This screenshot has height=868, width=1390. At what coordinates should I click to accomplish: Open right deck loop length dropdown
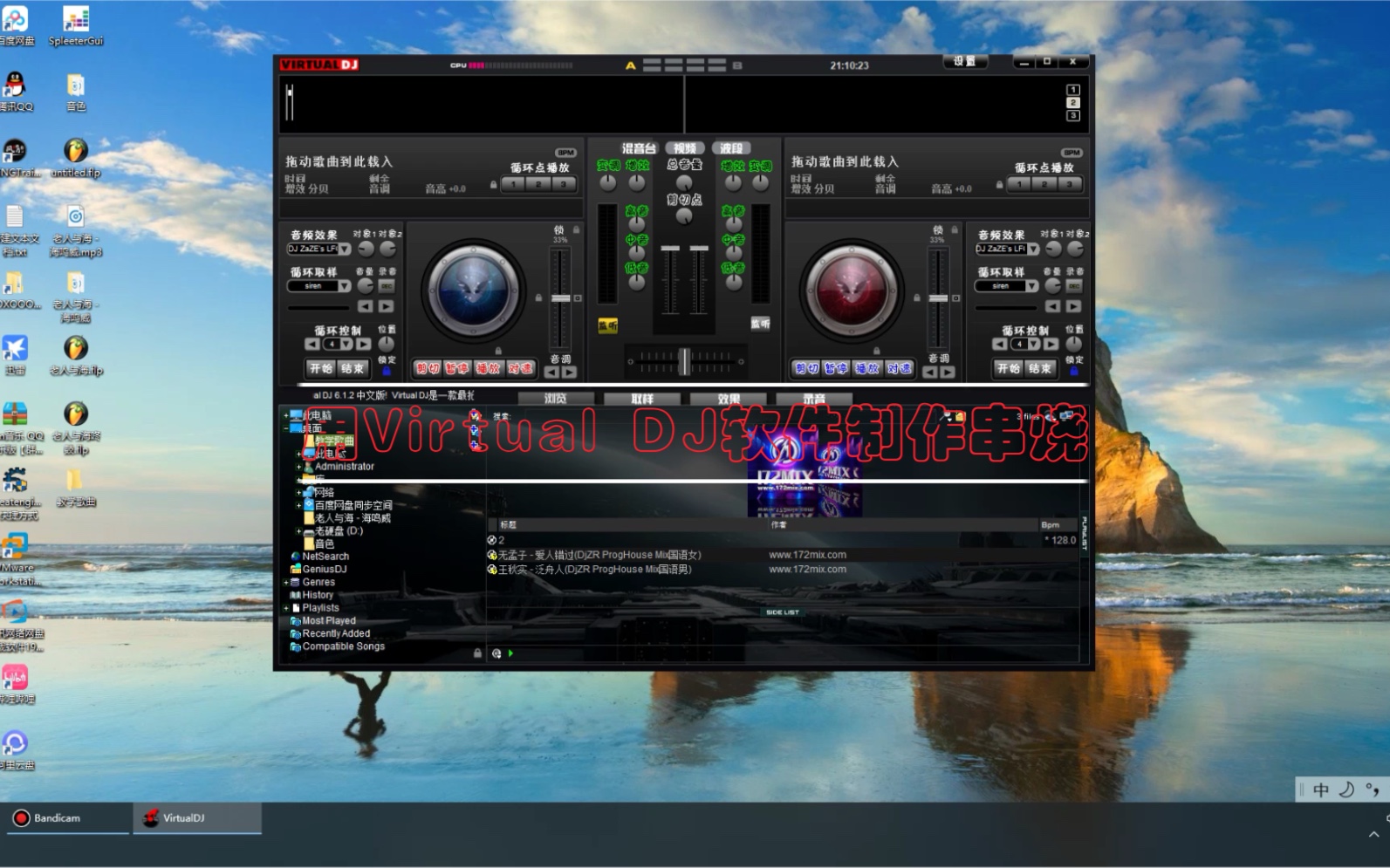pos(1034,345)
